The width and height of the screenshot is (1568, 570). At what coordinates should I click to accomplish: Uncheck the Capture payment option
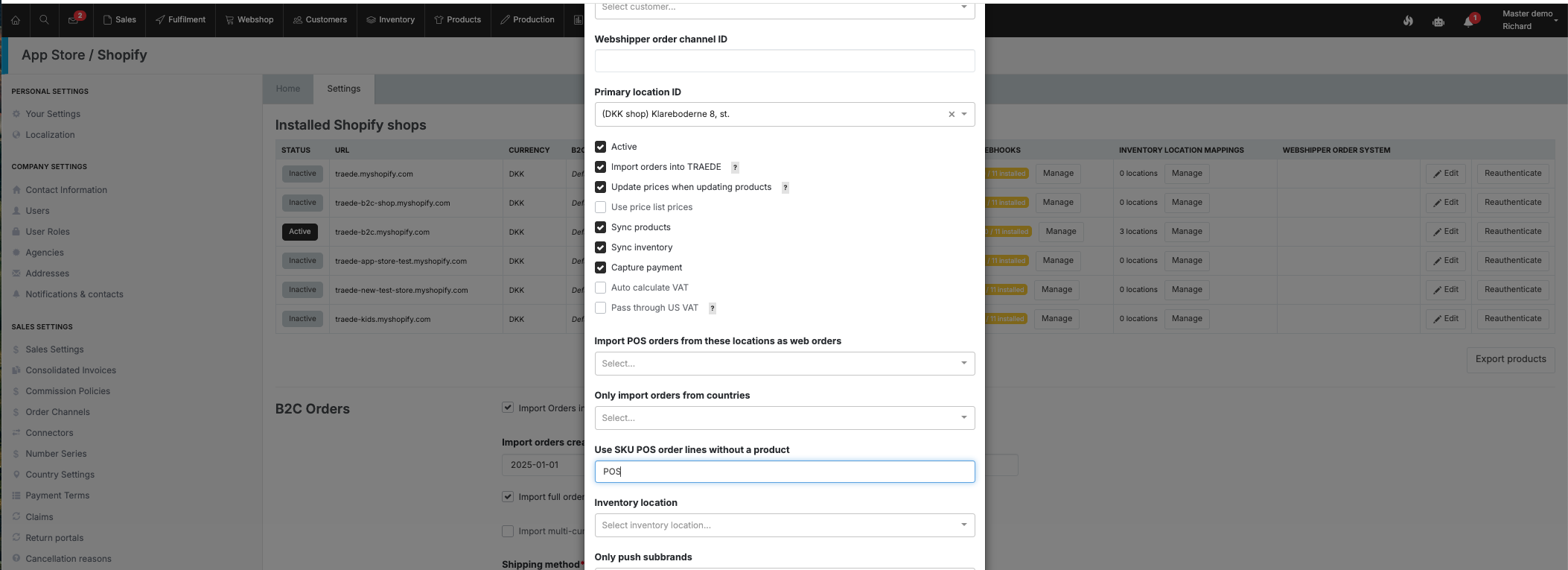pos(601,267)
